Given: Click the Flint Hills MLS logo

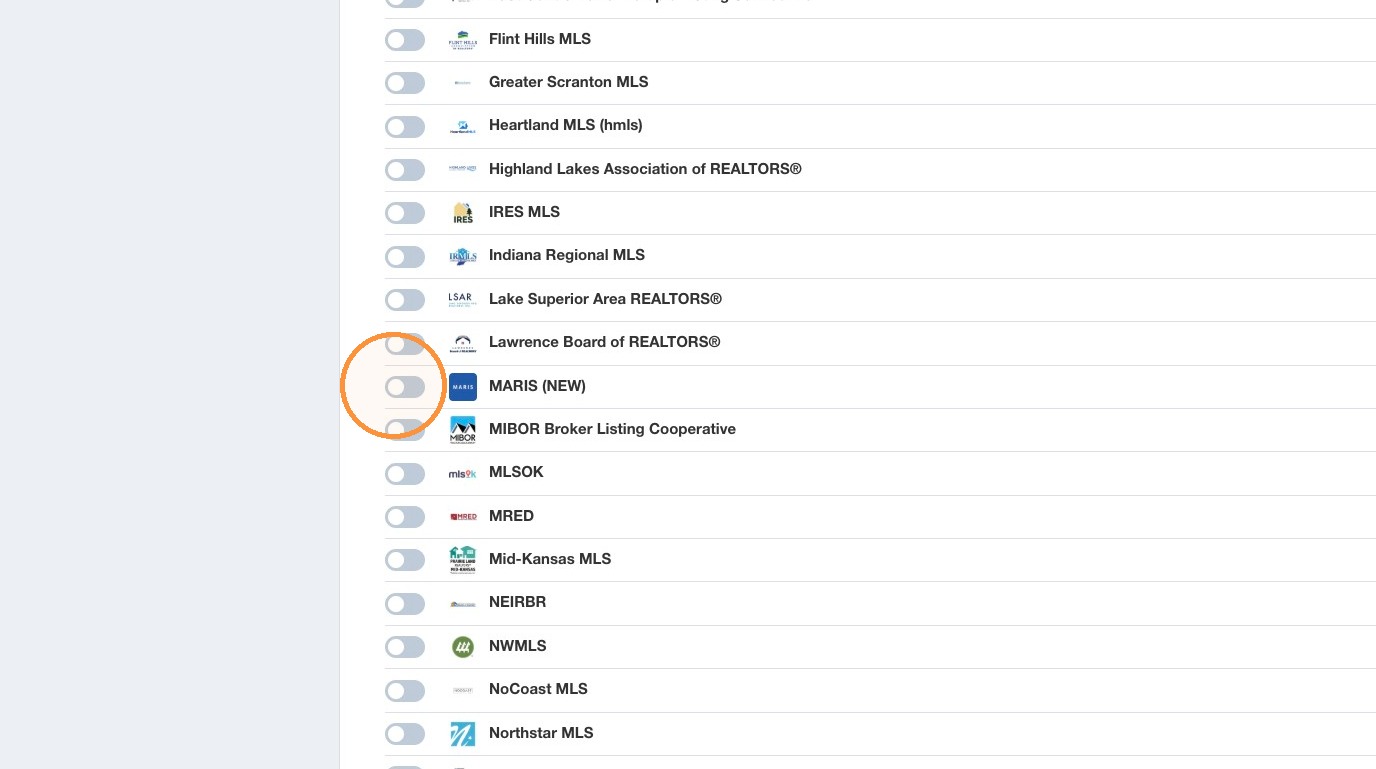Looking at the screenshot, I should point(463,40).
